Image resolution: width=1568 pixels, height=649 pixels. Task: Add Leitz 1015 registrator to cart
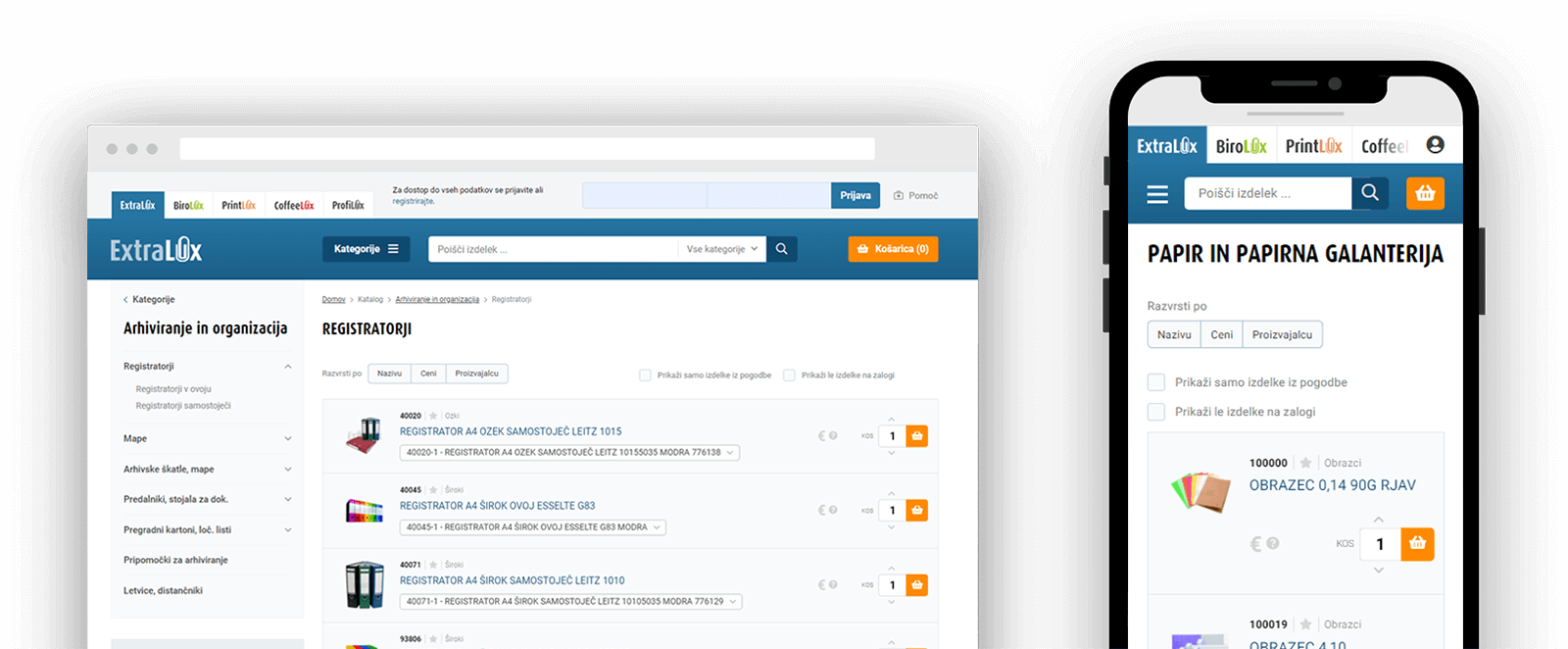917,436
